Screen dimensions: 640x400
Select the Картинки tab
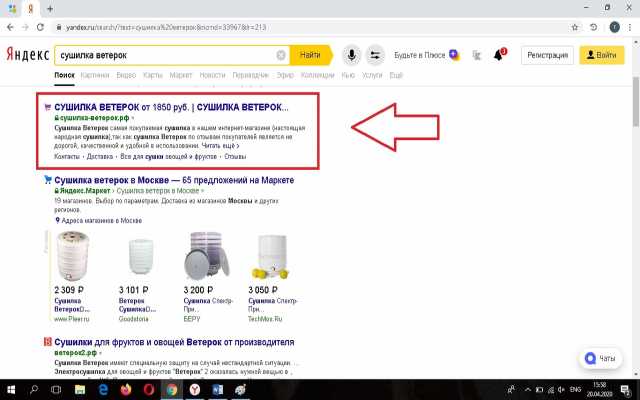pos(95,75)
